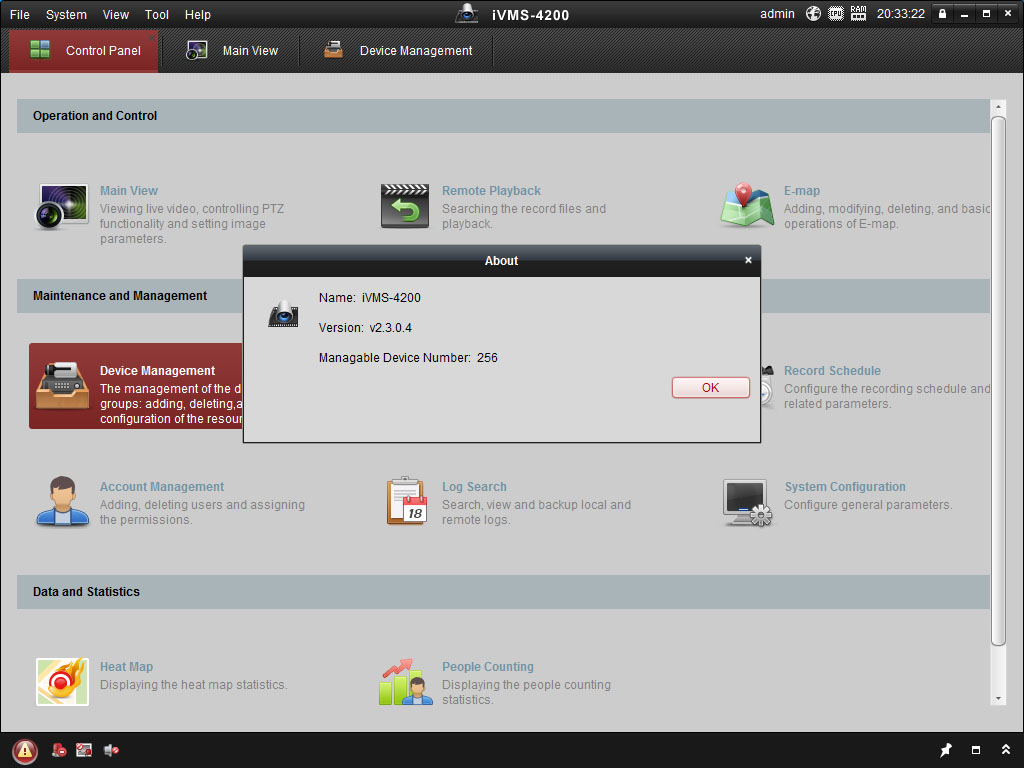Viewport: 1024px width, 768px height.
Task: Click the Heat Map icon
Action: click(62, 682)
